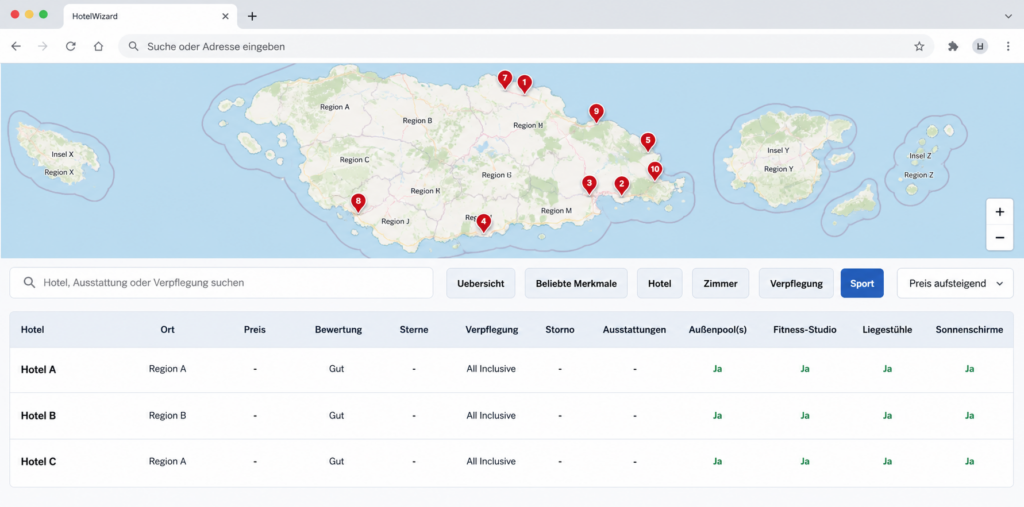Open the browser home page
Image resolution: width=1024 pixels, height=507 pixels.
(x=98, y=46)
